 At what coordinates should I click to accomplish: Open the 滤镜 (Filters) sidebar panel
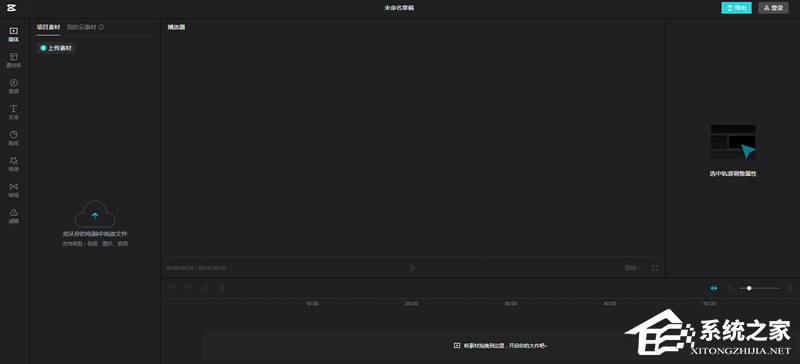click(x=14, y=216)
